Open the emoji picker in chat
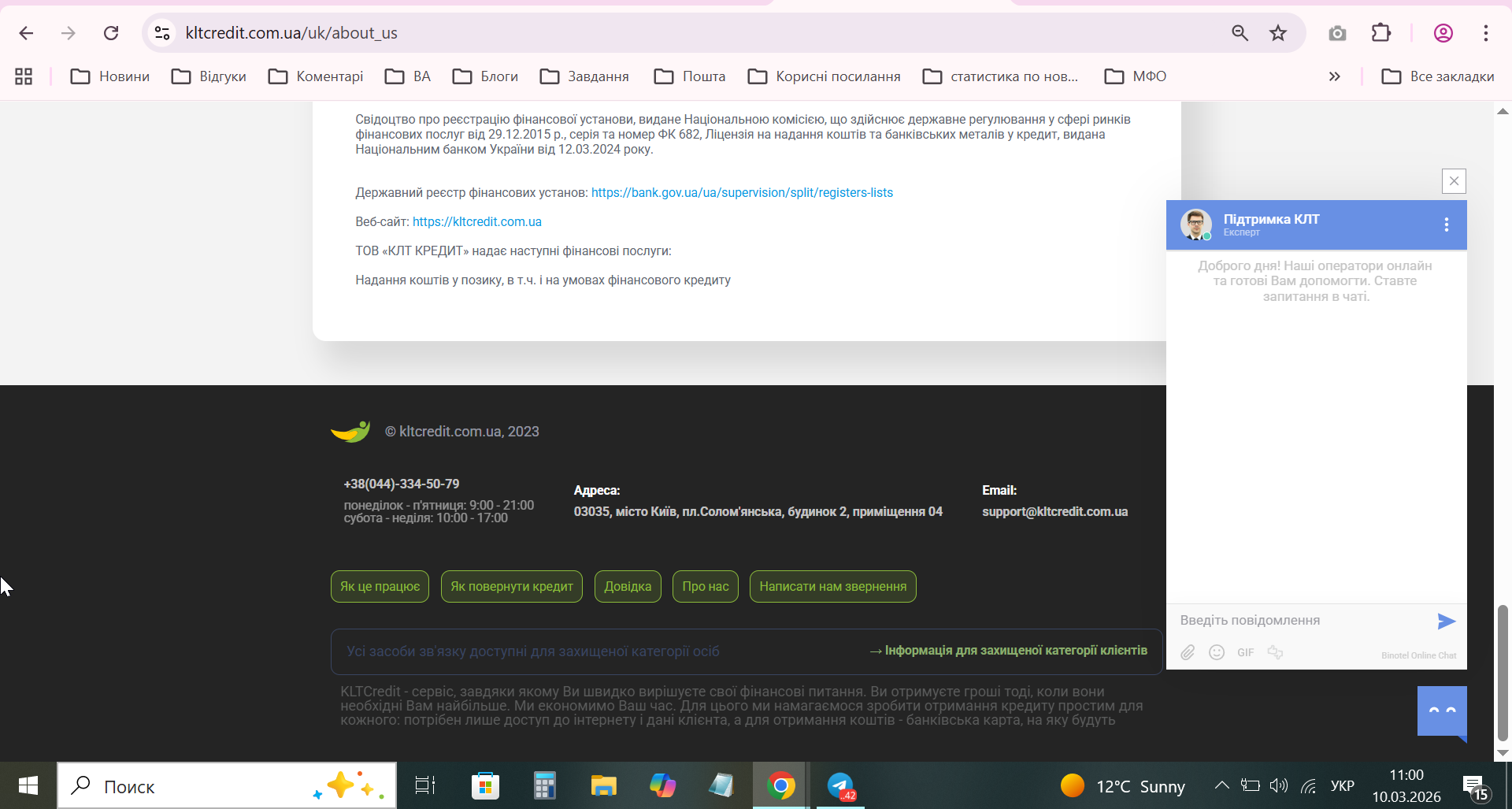 click(1217, 652)
